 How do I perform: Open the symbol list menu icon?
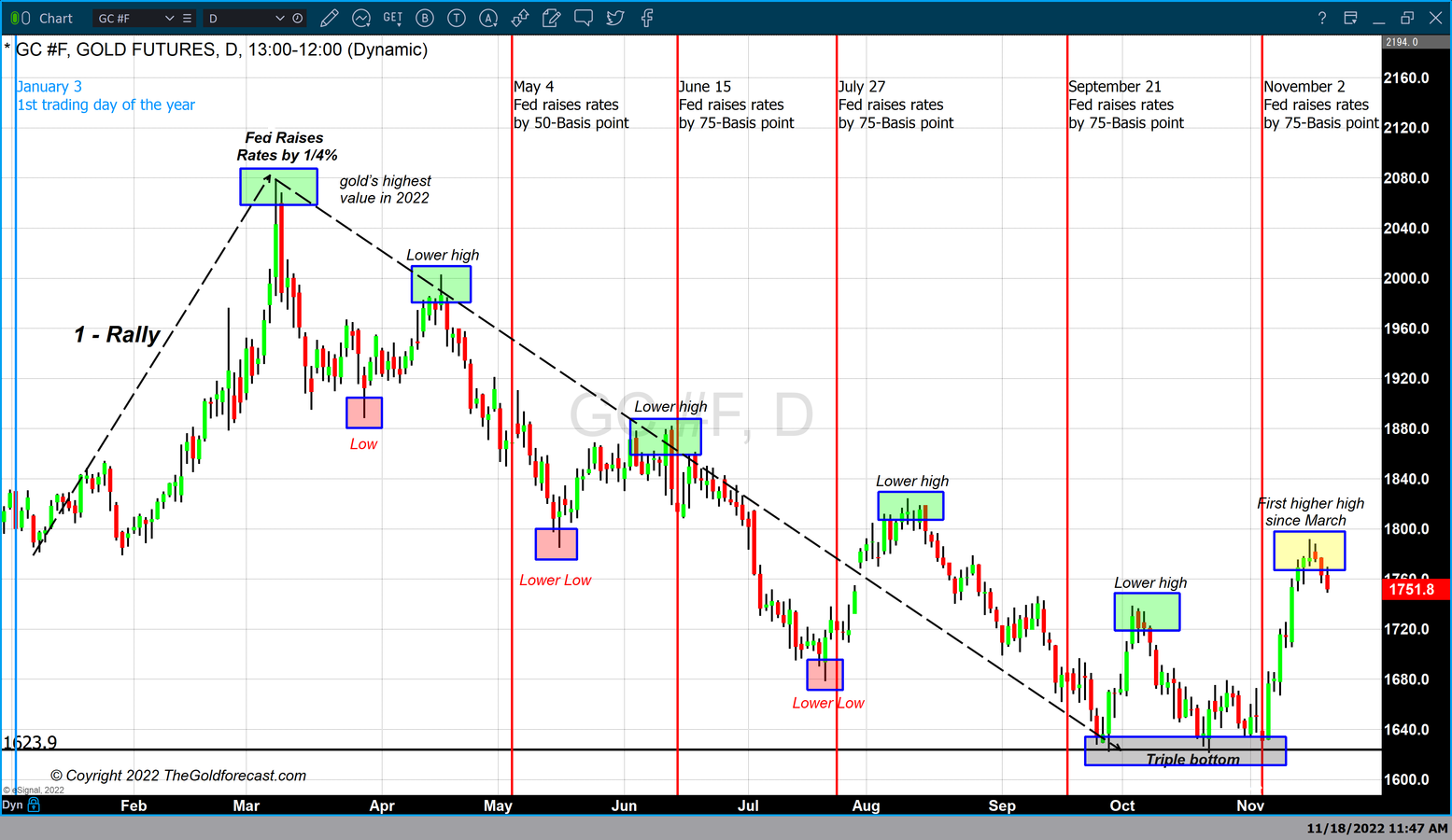(188, 18)
